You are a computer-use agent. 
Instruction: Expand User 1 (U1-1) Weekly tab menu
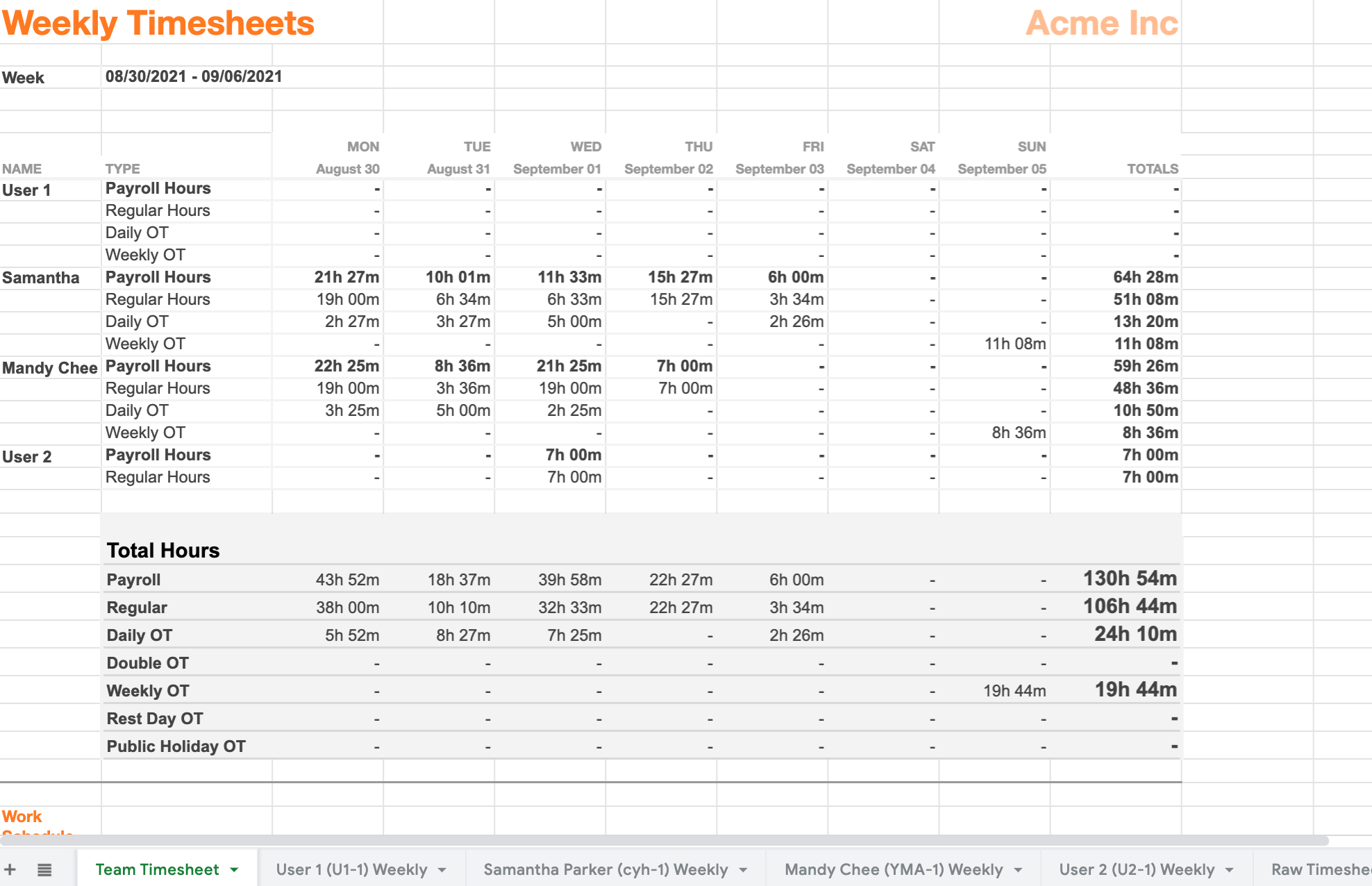(x=442, y=869)
